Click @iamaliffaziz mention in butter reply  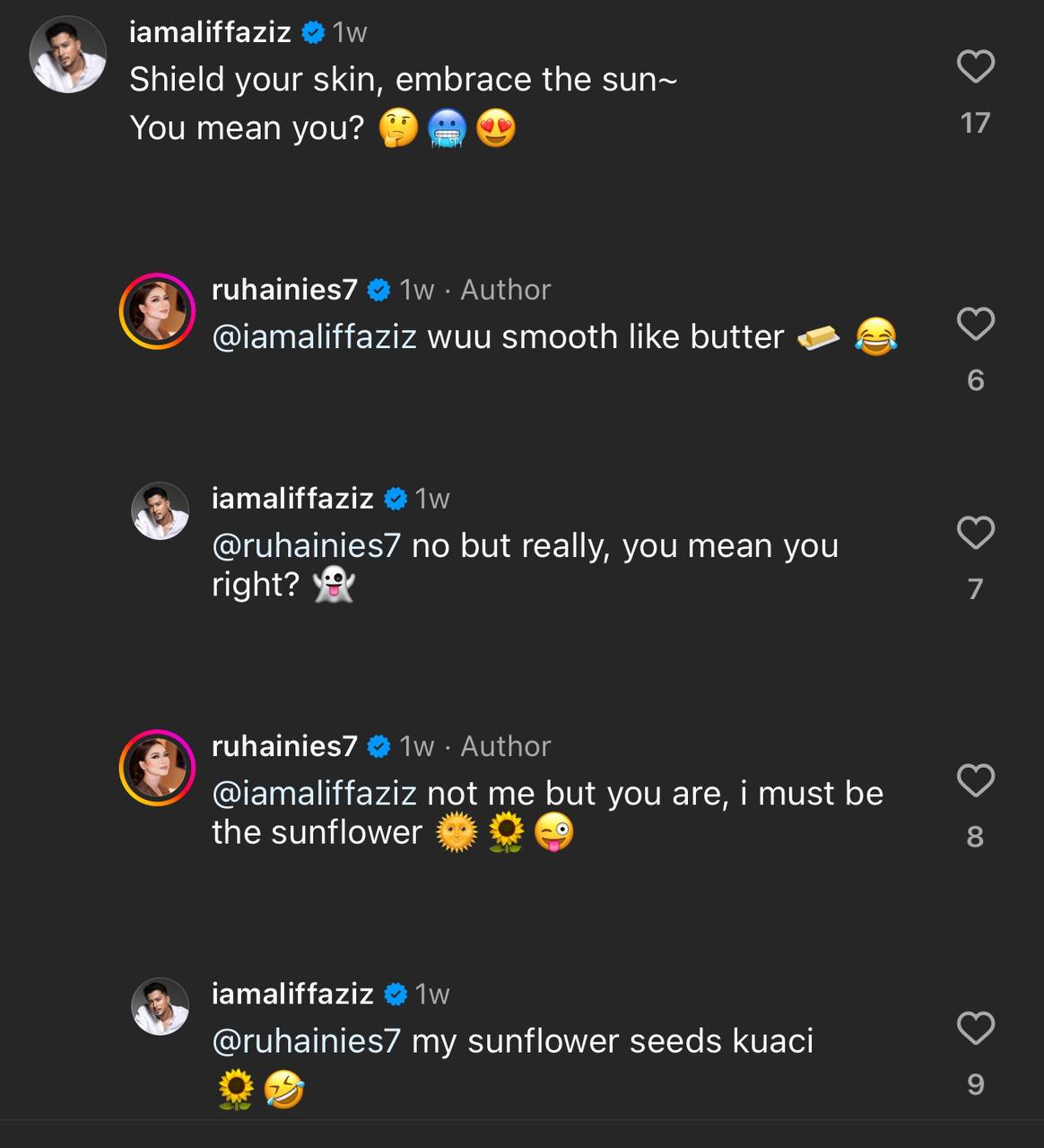pos(314,337)
